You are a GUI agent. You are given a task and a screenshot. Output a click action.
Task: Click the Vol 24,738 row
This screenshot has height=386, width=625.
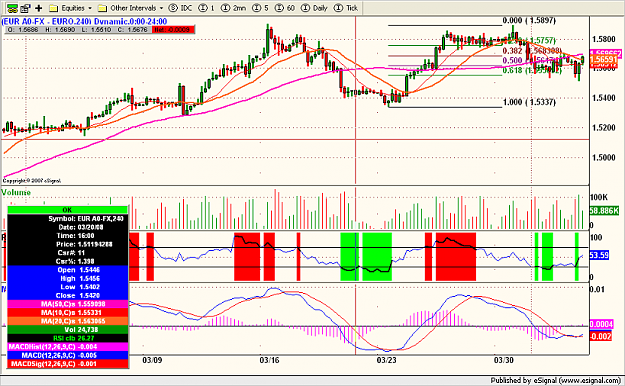(x=68, y=330)
